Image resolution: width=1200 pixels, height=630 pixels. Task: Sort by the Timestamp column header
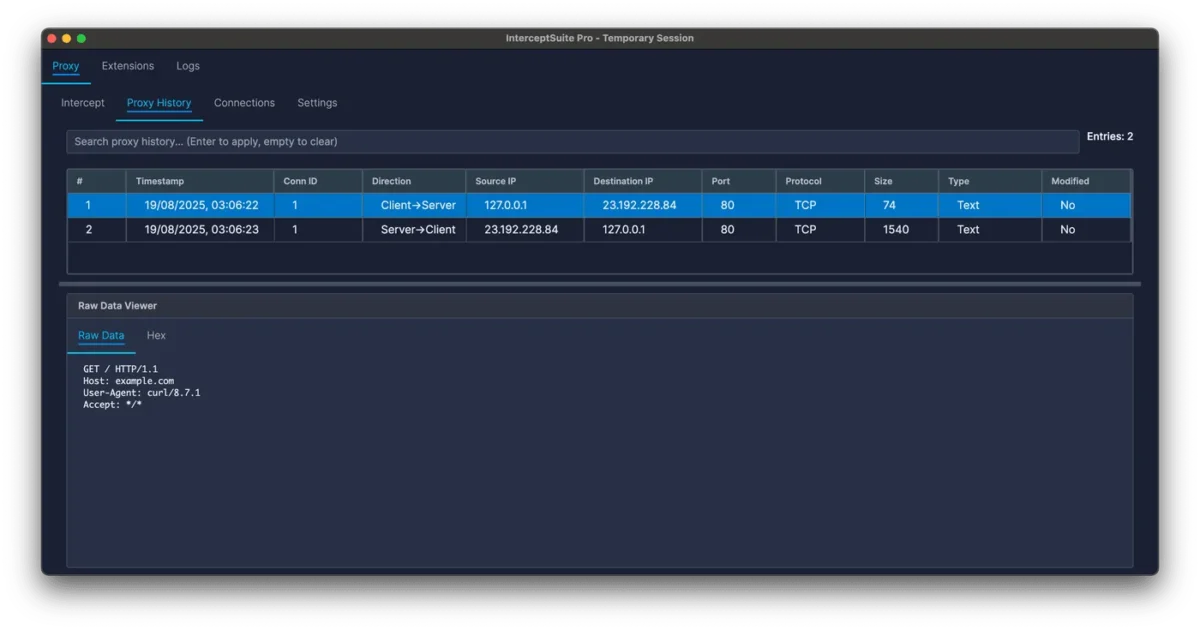(200, 181)
